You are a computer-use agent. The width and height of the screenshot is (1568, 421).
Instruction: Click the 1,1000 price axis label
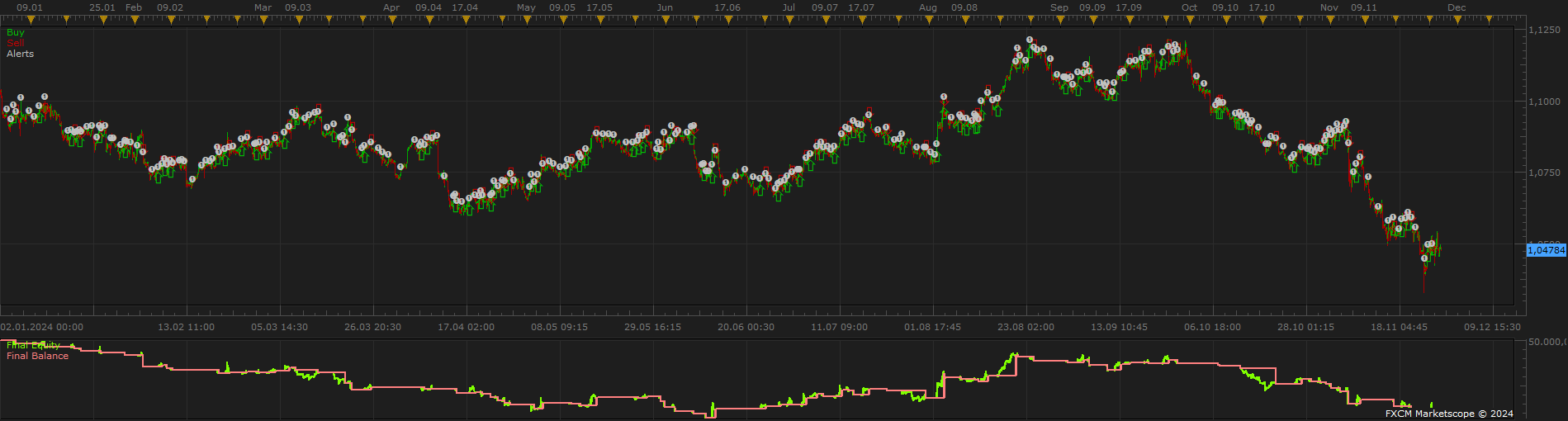pos(1545,102)
